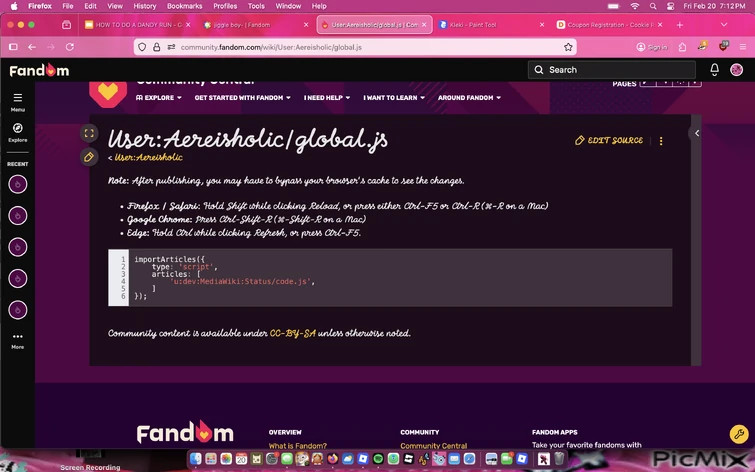Open a new browser tab with plus
755x472 pixels.
click(680, 25)
